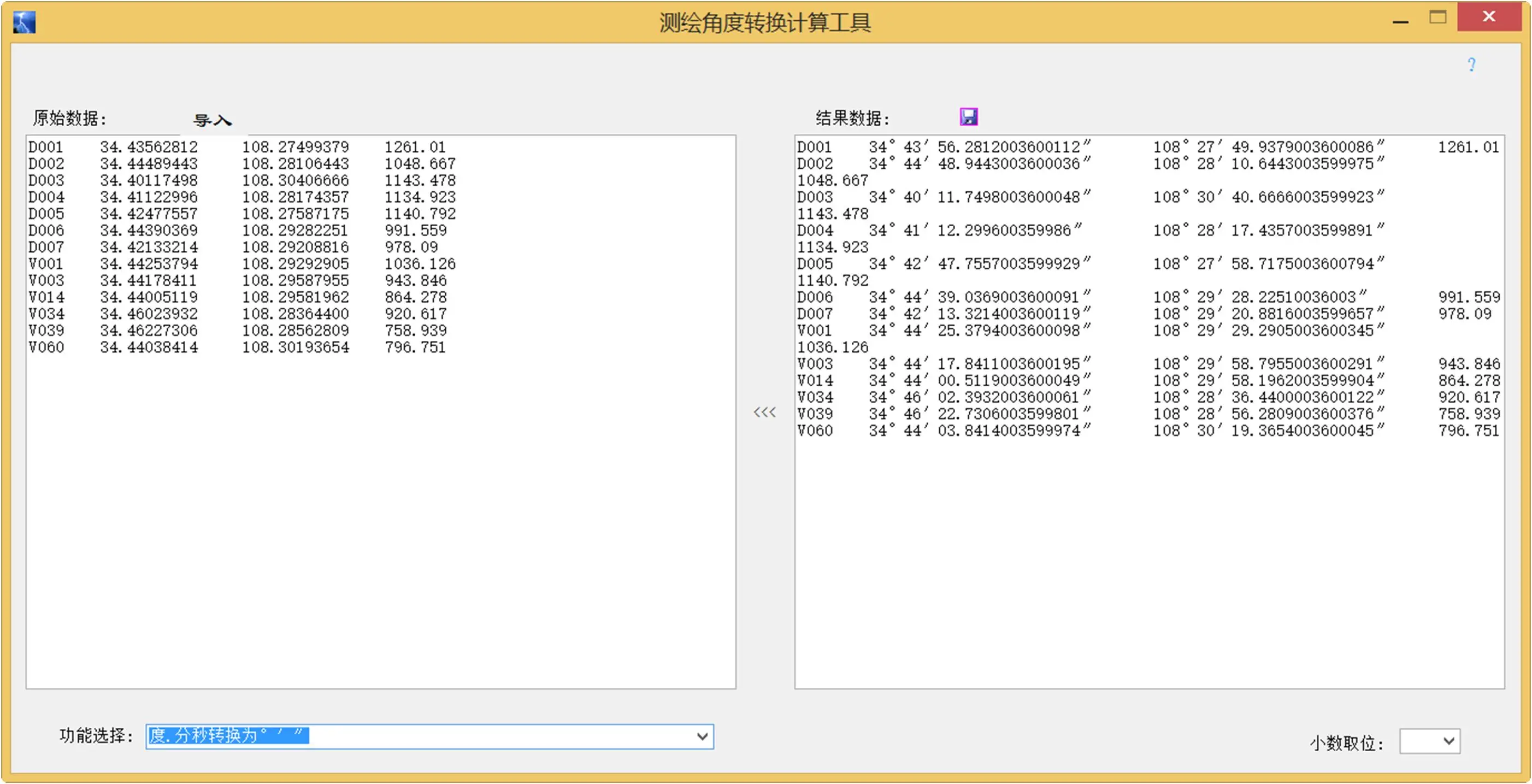
Task: Click the <<< transfer arrows button
Action: click(x=764, y=411)
